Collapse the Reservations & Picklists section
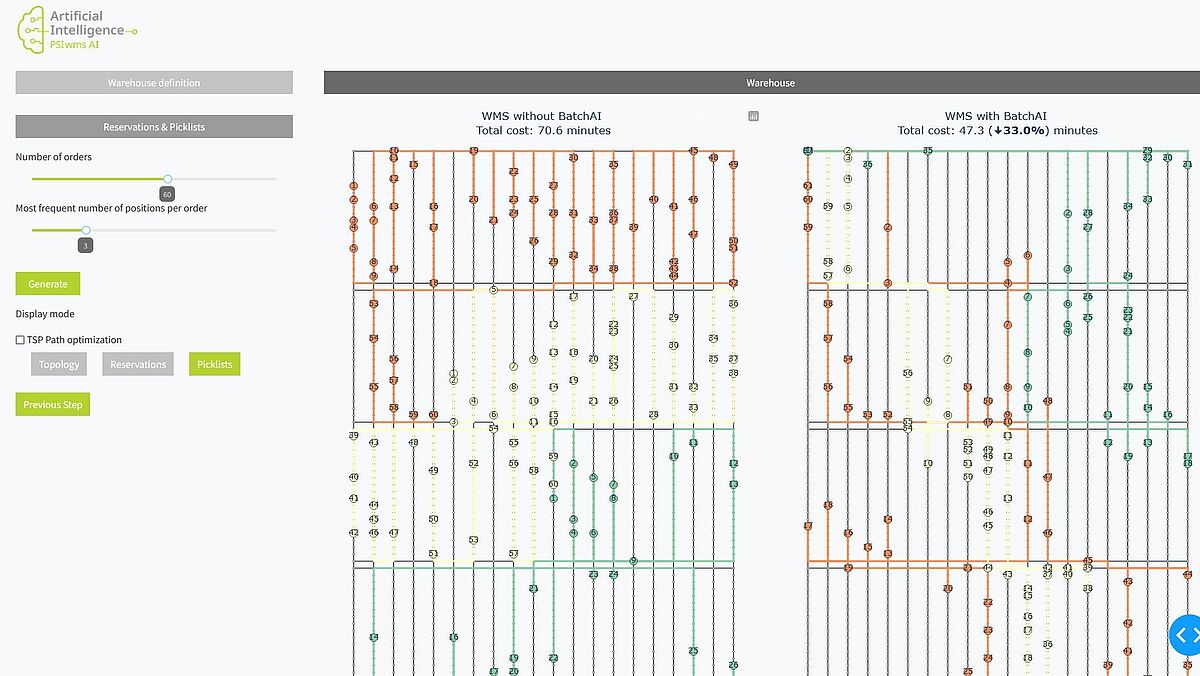The image size is (1200, 676). pyautogui.click(x=154, y=127)
